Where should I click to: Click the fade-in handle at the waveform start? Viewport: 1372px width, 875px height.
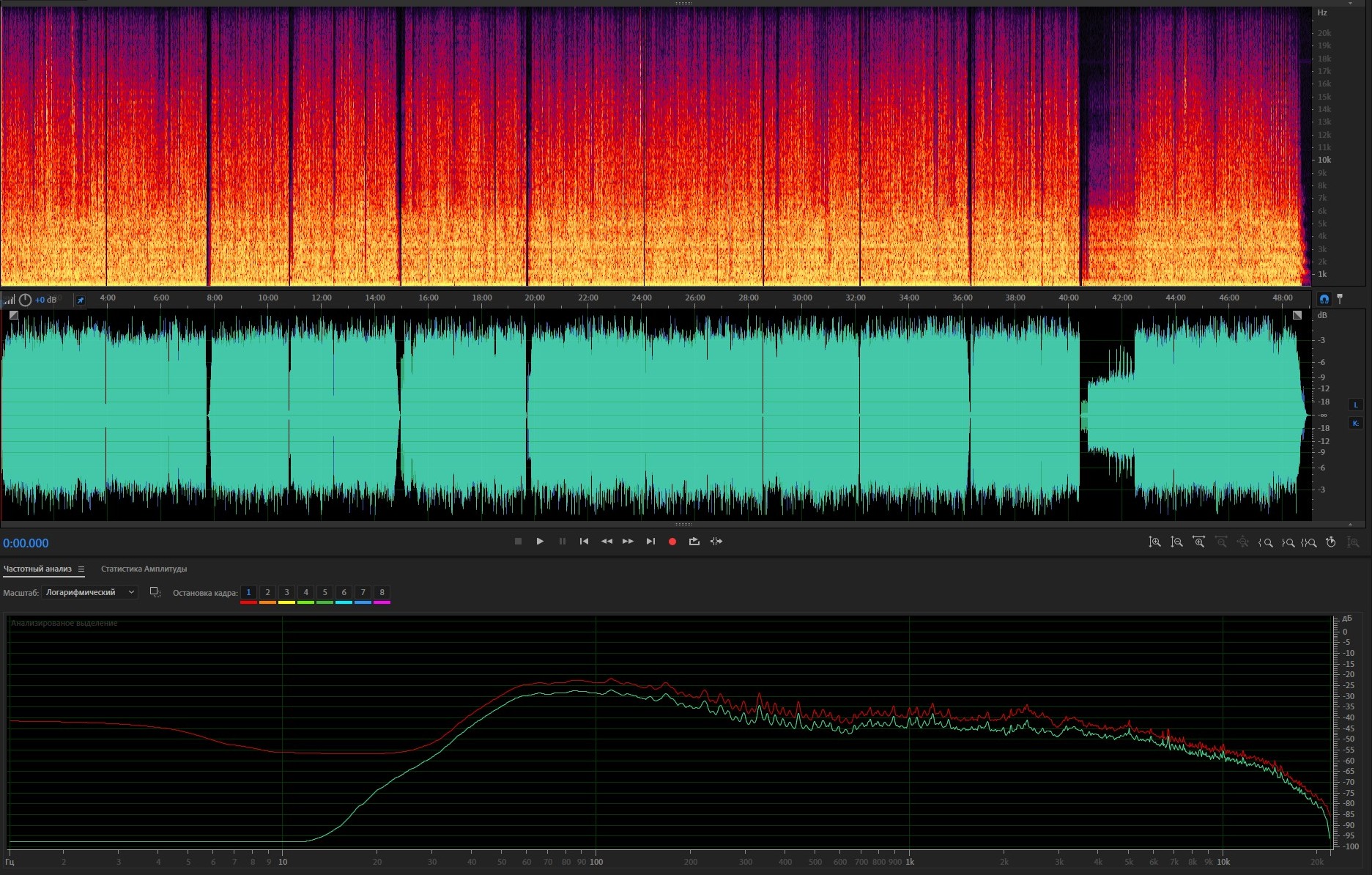click(13, 315)
